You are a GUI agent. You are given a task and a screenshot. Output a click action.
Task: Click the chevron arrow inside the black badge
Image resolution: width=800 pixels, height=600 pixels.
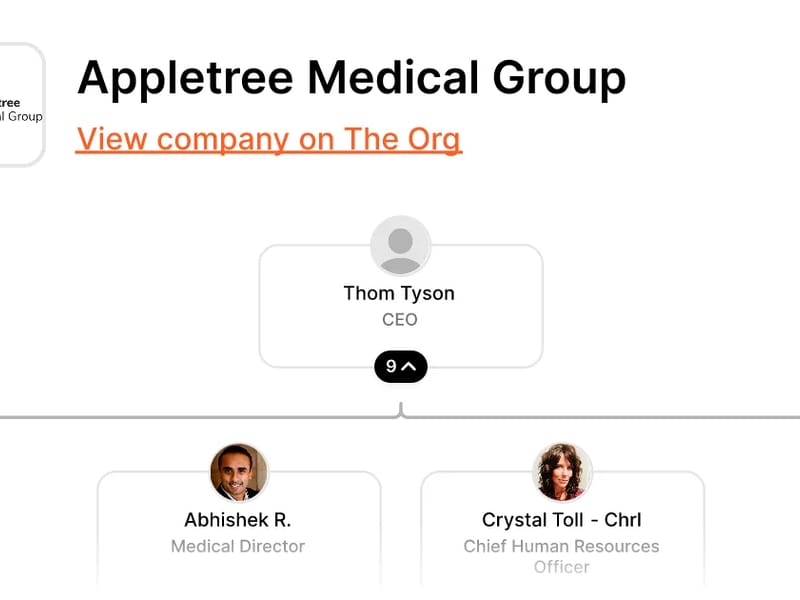click(410, 367)
